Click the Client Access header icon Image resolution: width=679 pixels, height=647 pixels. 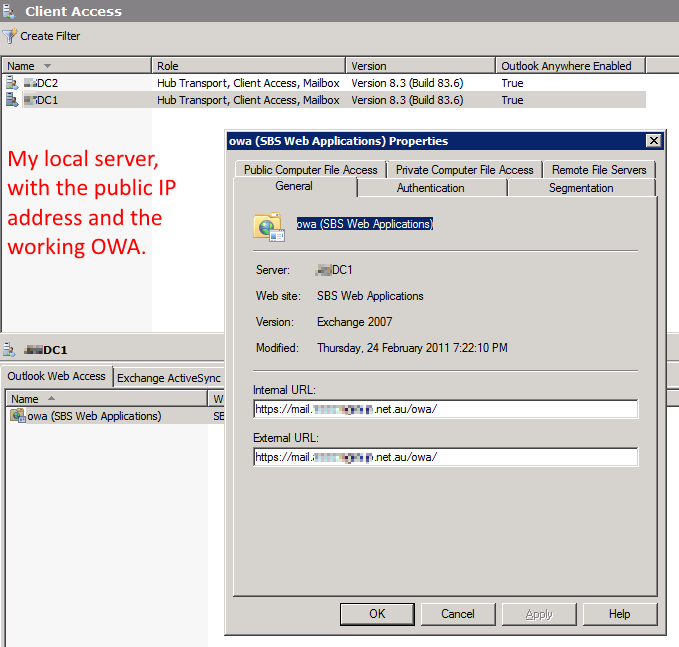point(9,11)
